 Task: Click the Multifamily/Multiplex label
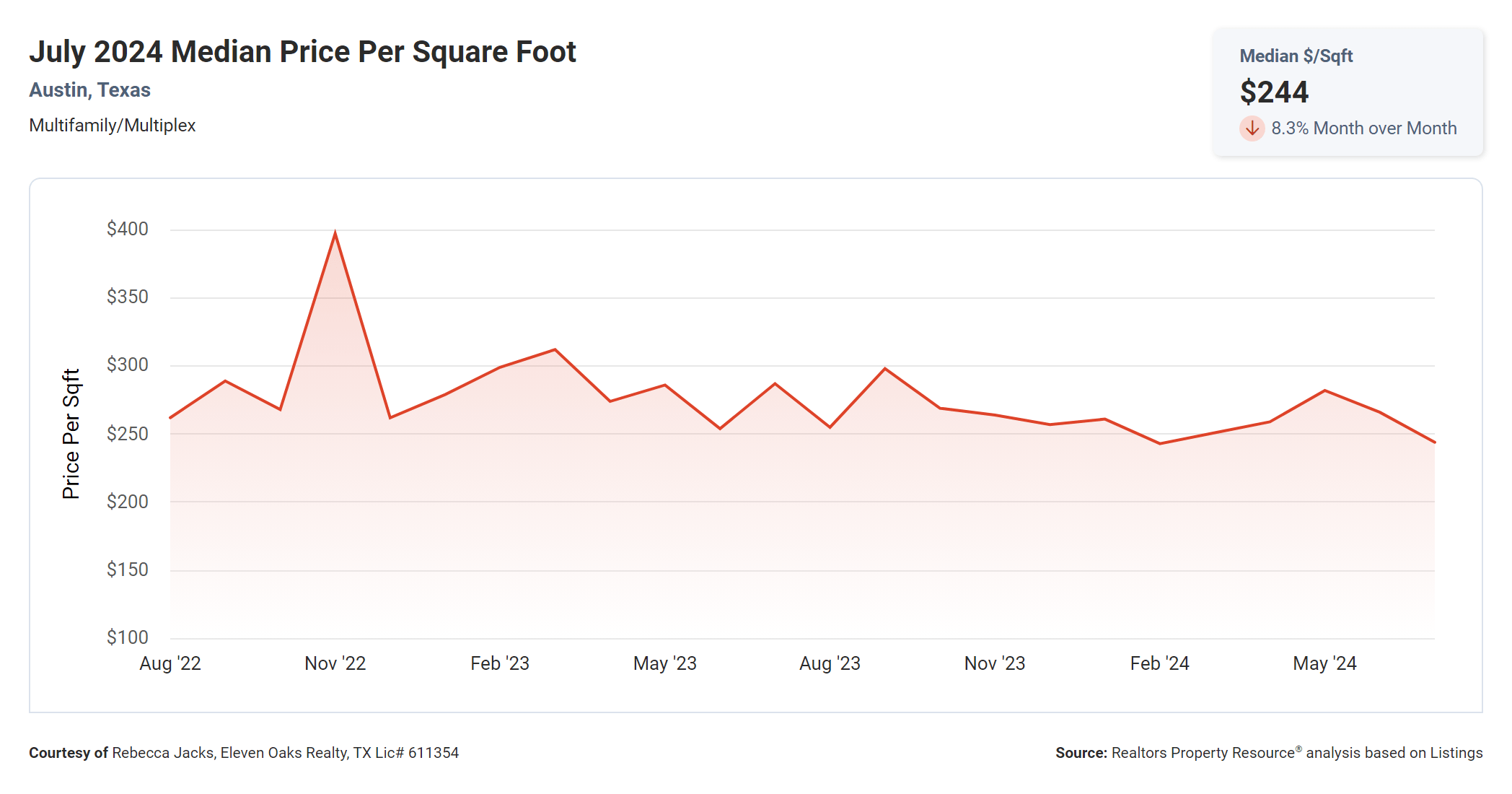pyautogui.click(x=113, y=126)
